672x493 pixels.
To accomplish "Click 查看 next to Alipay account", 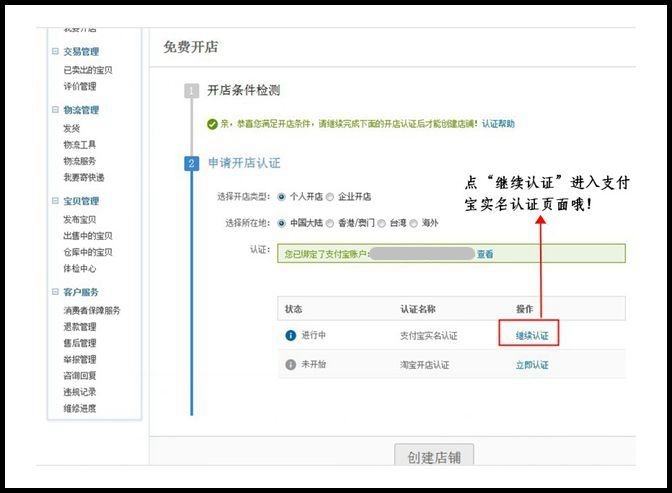I will [x=485, y=254].
